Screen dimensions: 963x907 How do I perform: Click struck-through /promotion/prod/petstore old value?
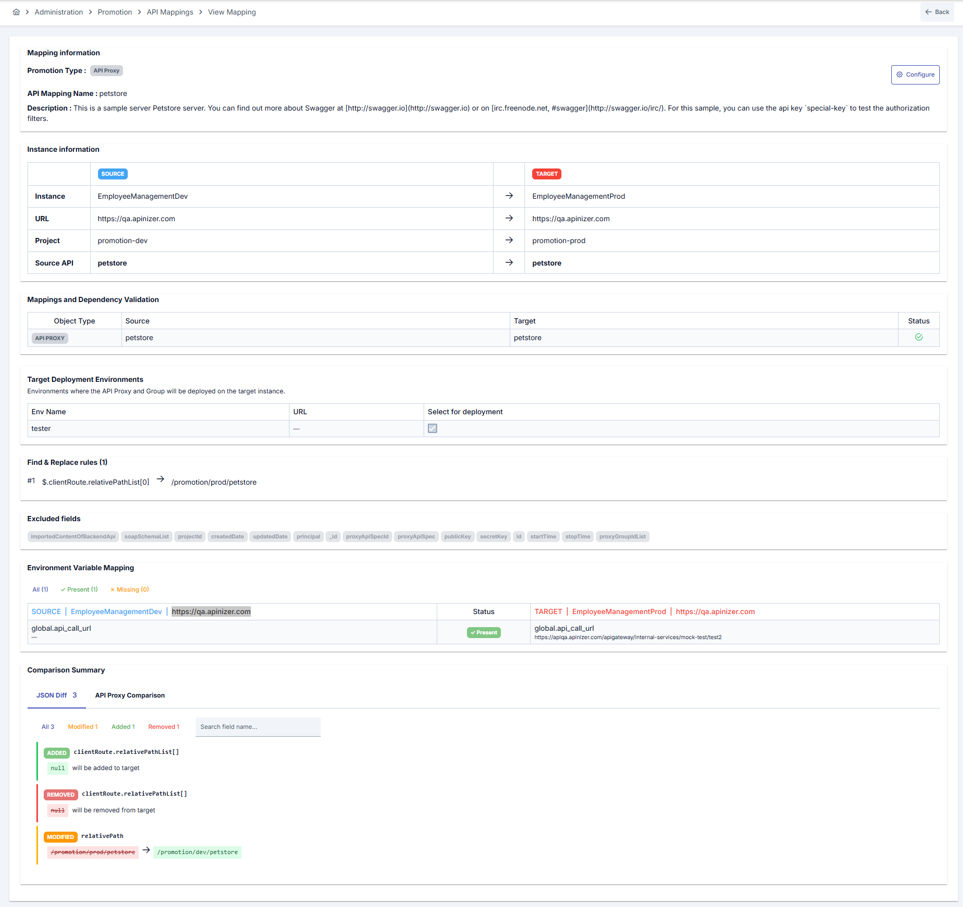click(x=93, y=852)
